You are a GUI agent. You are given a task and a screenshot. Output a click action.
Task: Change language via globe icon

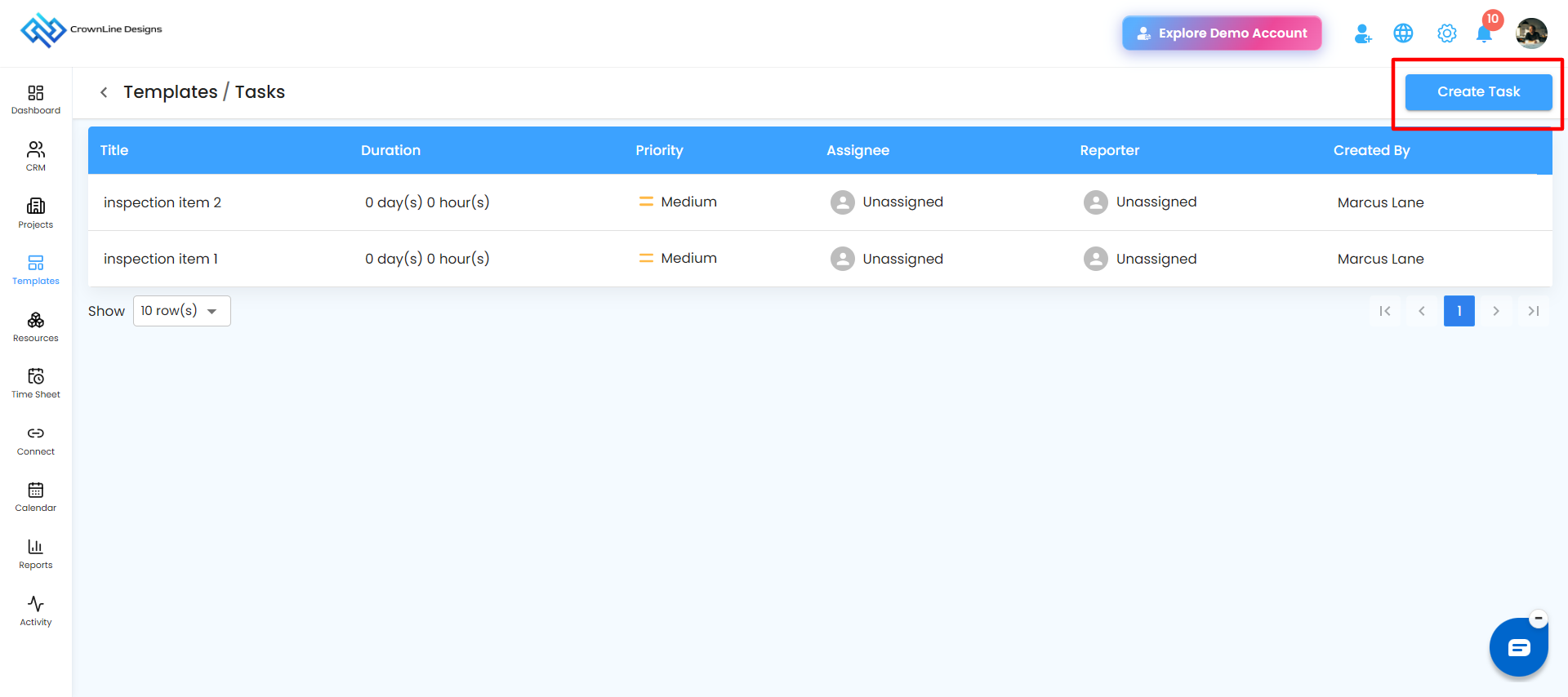(x=1403, y=33)
